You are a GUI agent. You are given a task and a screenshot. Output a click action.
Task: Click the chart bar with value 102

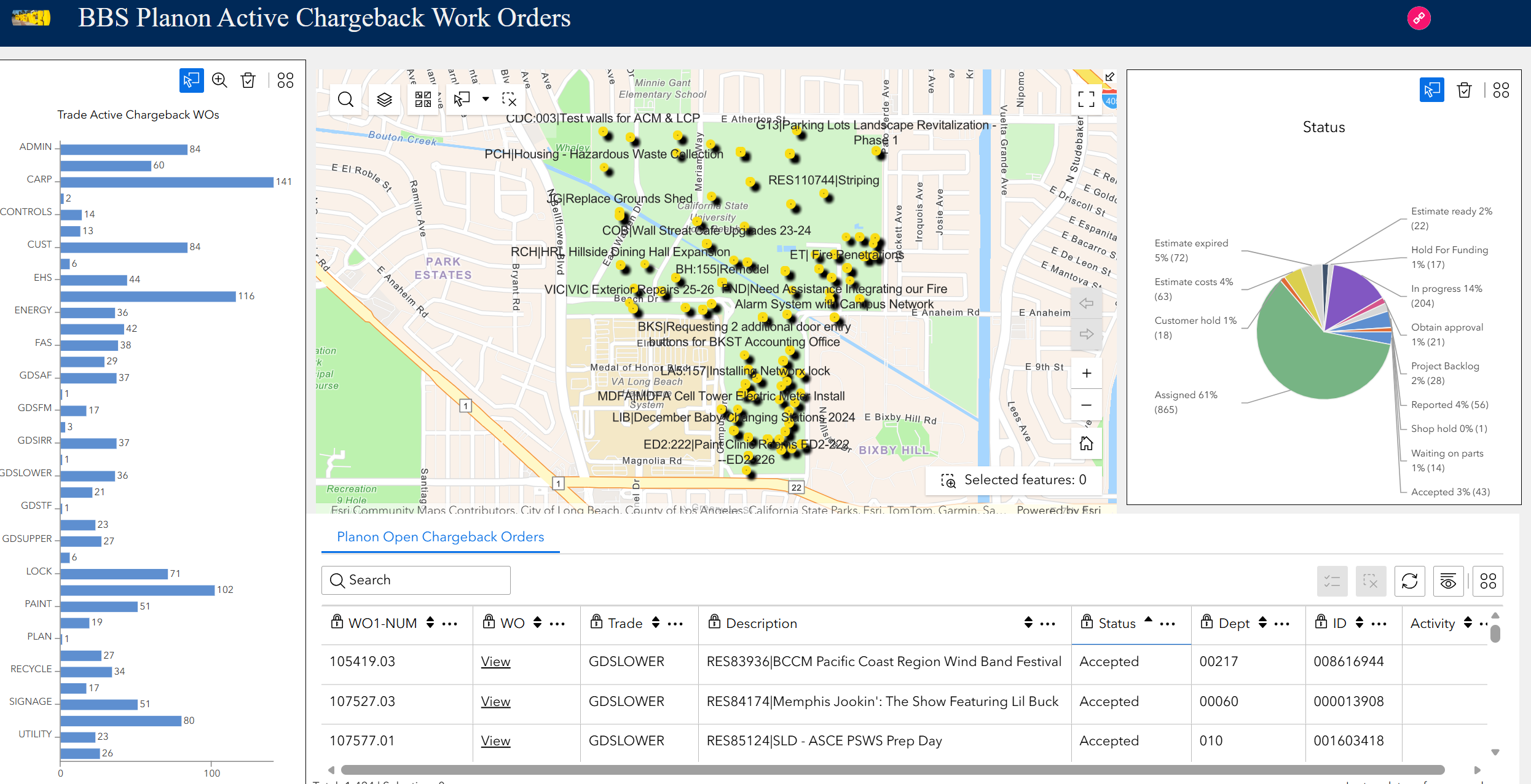click(138, 590)
